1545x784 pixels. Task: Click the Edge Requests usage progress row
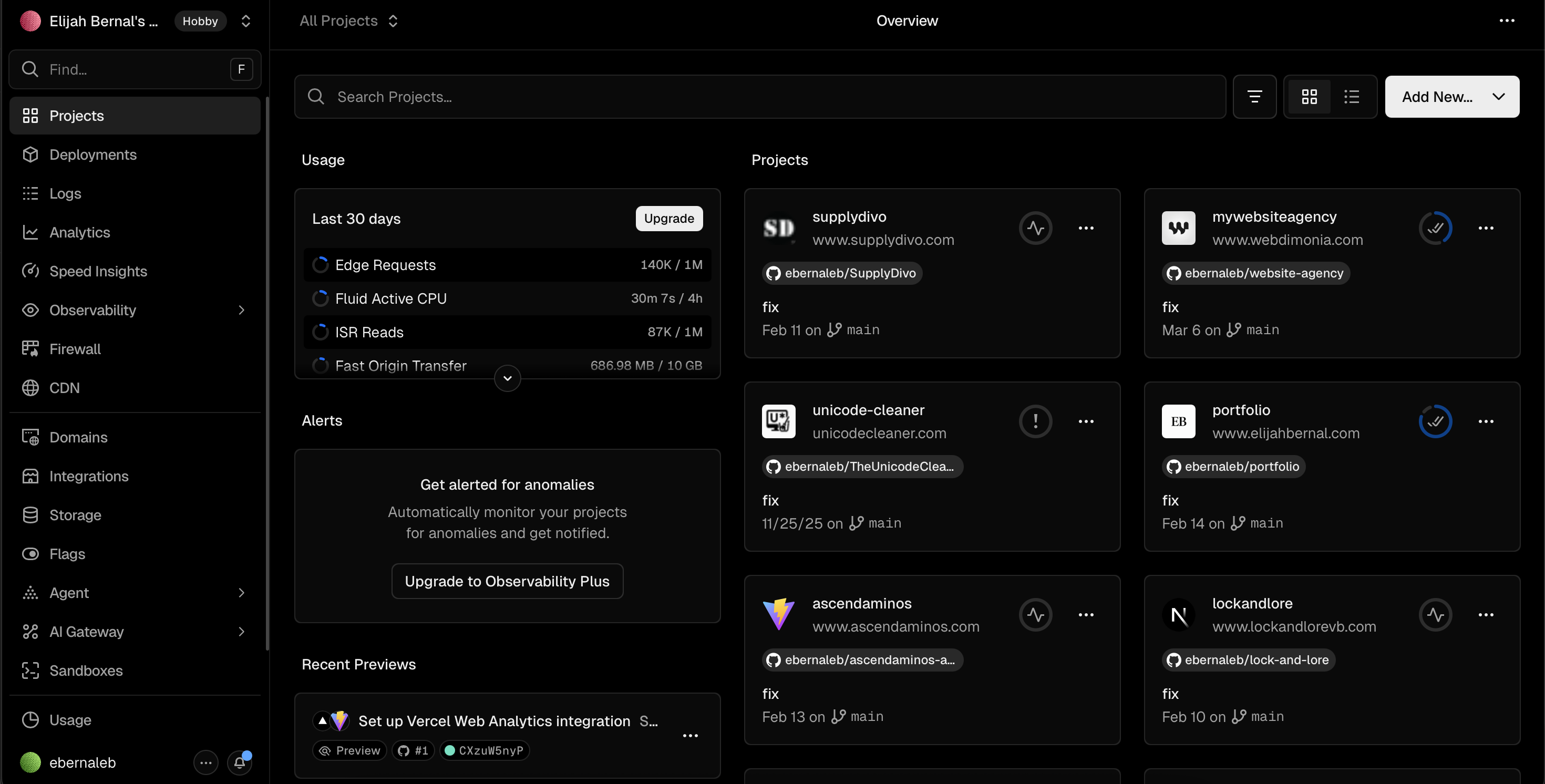pyautogui.click(x=507, y=265)
